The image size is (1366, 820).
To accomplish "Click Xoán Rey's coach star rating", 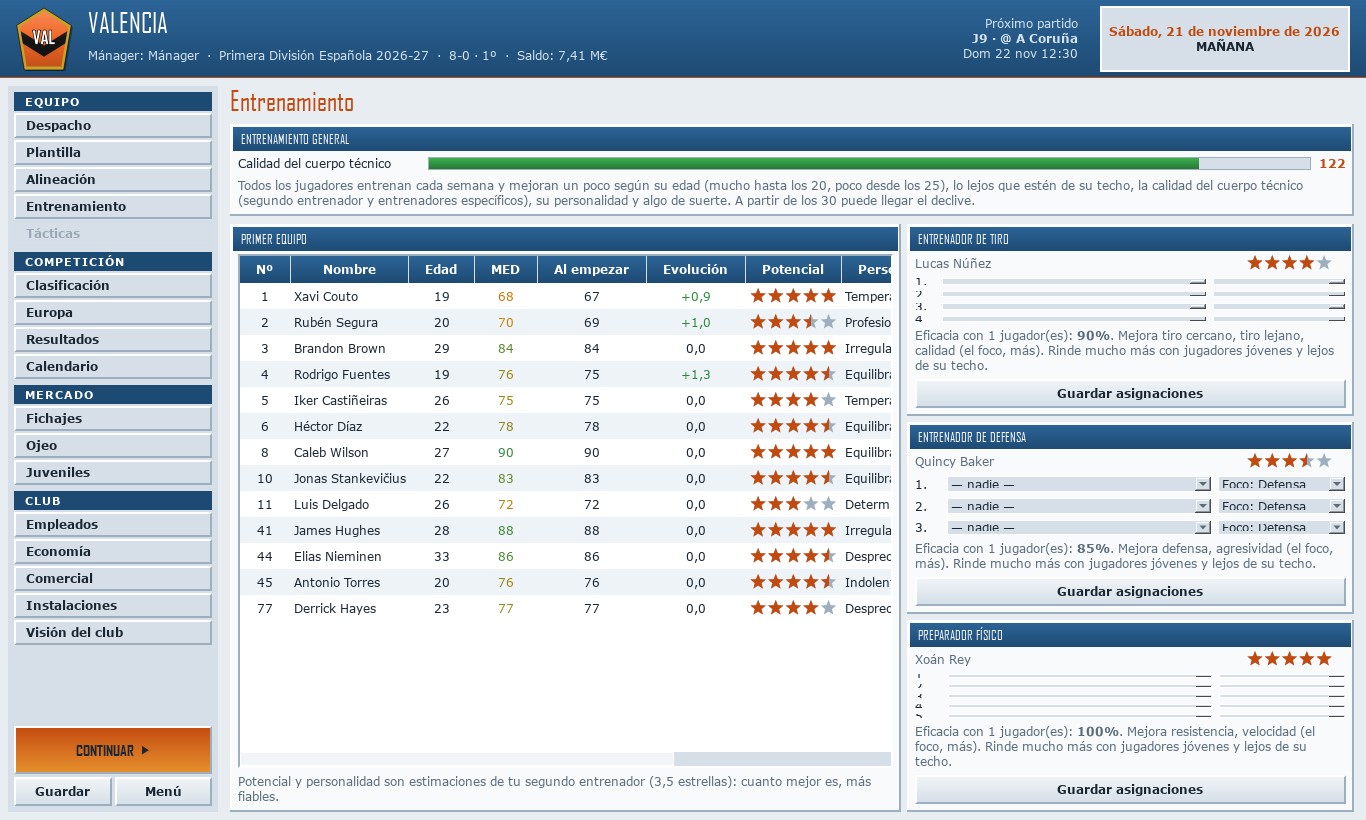I will pos(1289,659).
